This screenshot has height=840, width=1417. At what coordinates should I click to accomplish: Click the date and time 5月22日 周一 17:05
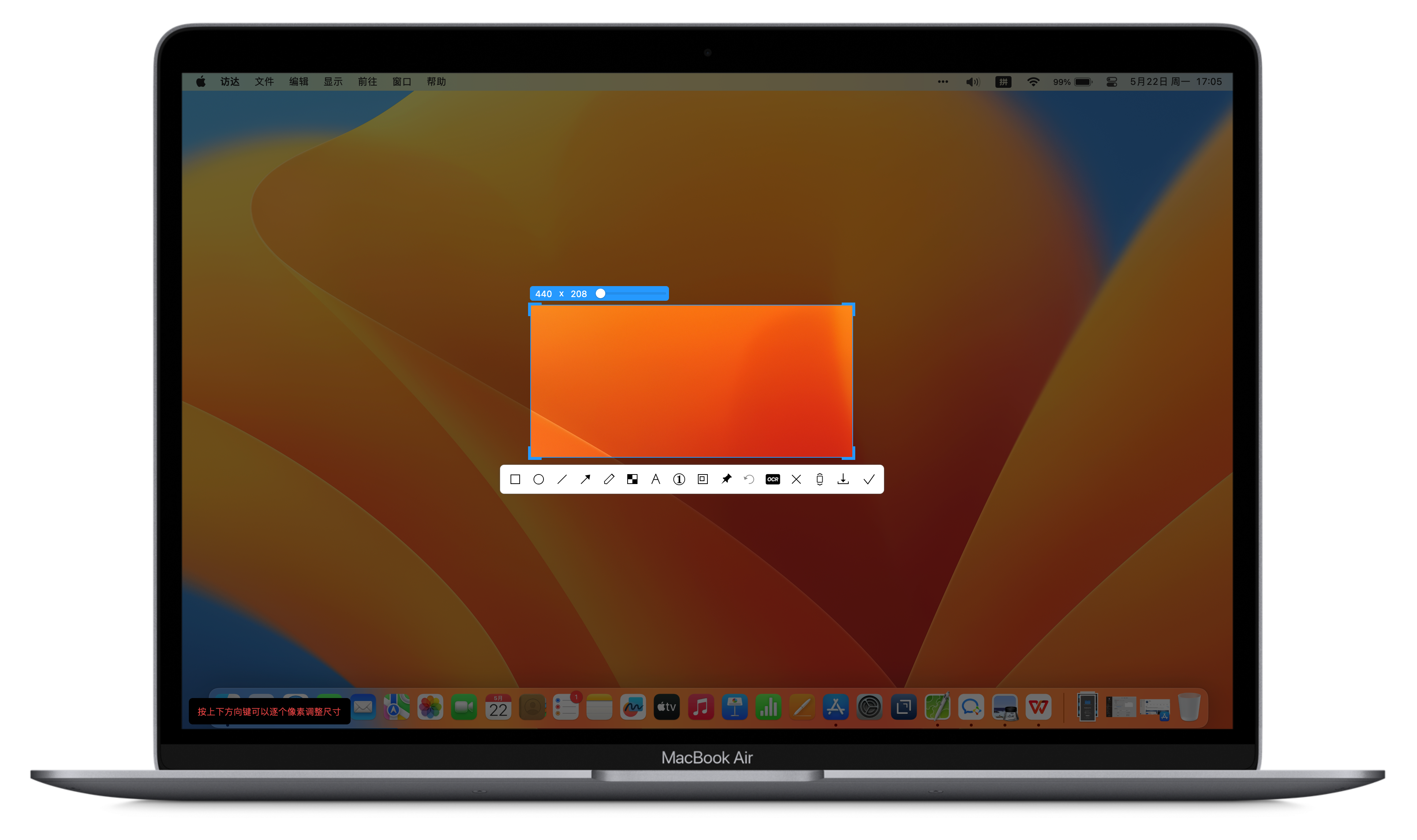tap(1176, 82)
